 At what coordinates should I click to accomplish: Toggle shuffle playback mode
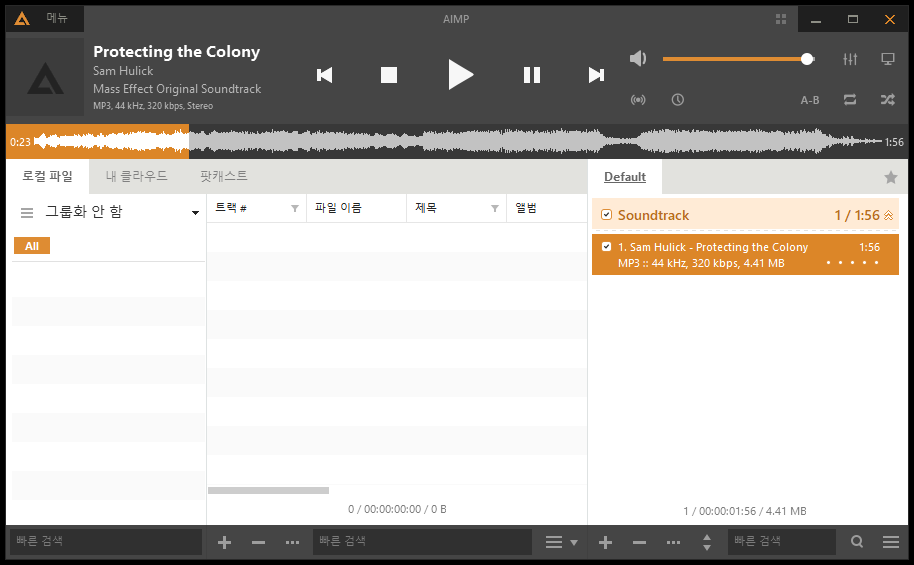(x=888, y=100)
